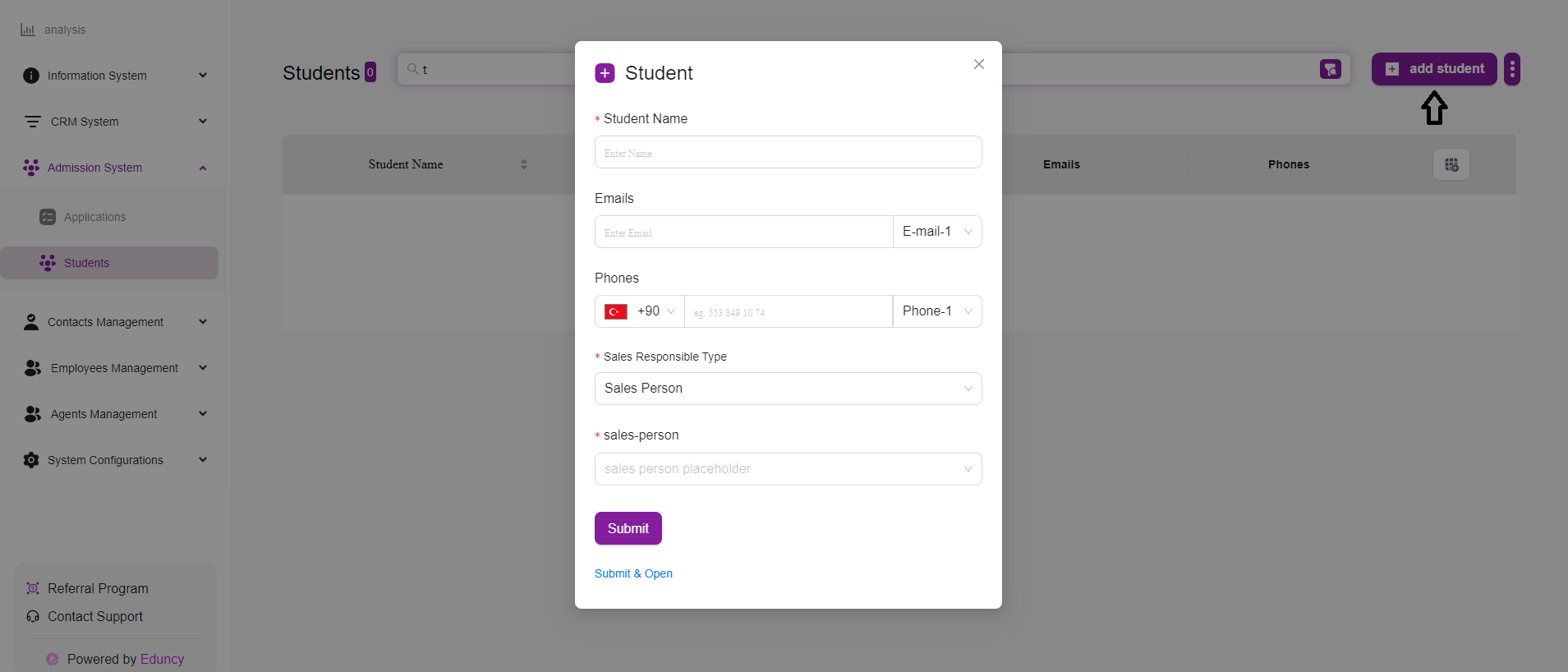Screen dimensions: 1568x672
Task: Sort by Student Name column arrows
Action: pyautogui.click(x=524, y=164)
